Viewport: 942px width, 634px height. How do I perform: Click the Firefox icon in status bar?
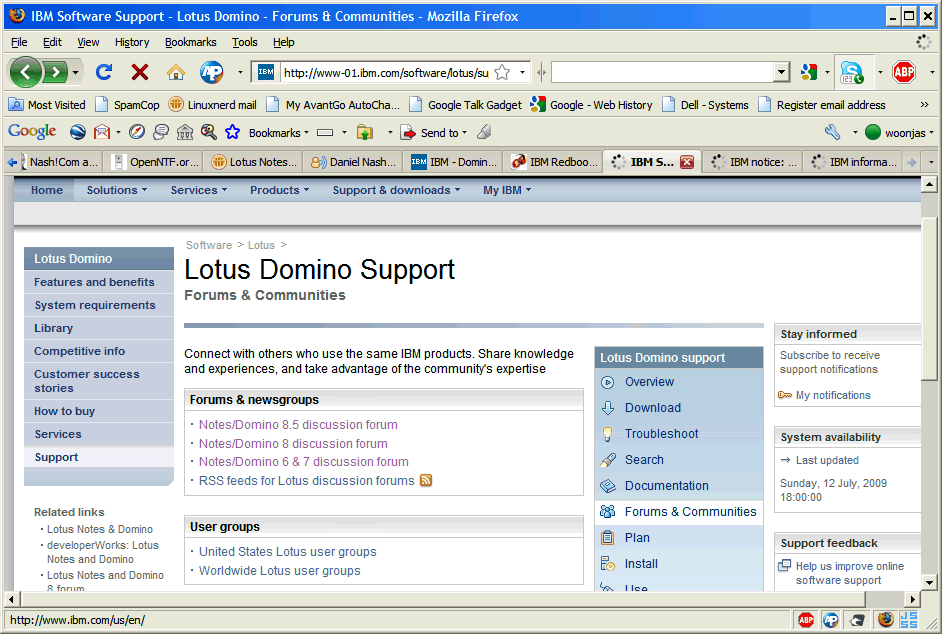[x=886, y=620]
